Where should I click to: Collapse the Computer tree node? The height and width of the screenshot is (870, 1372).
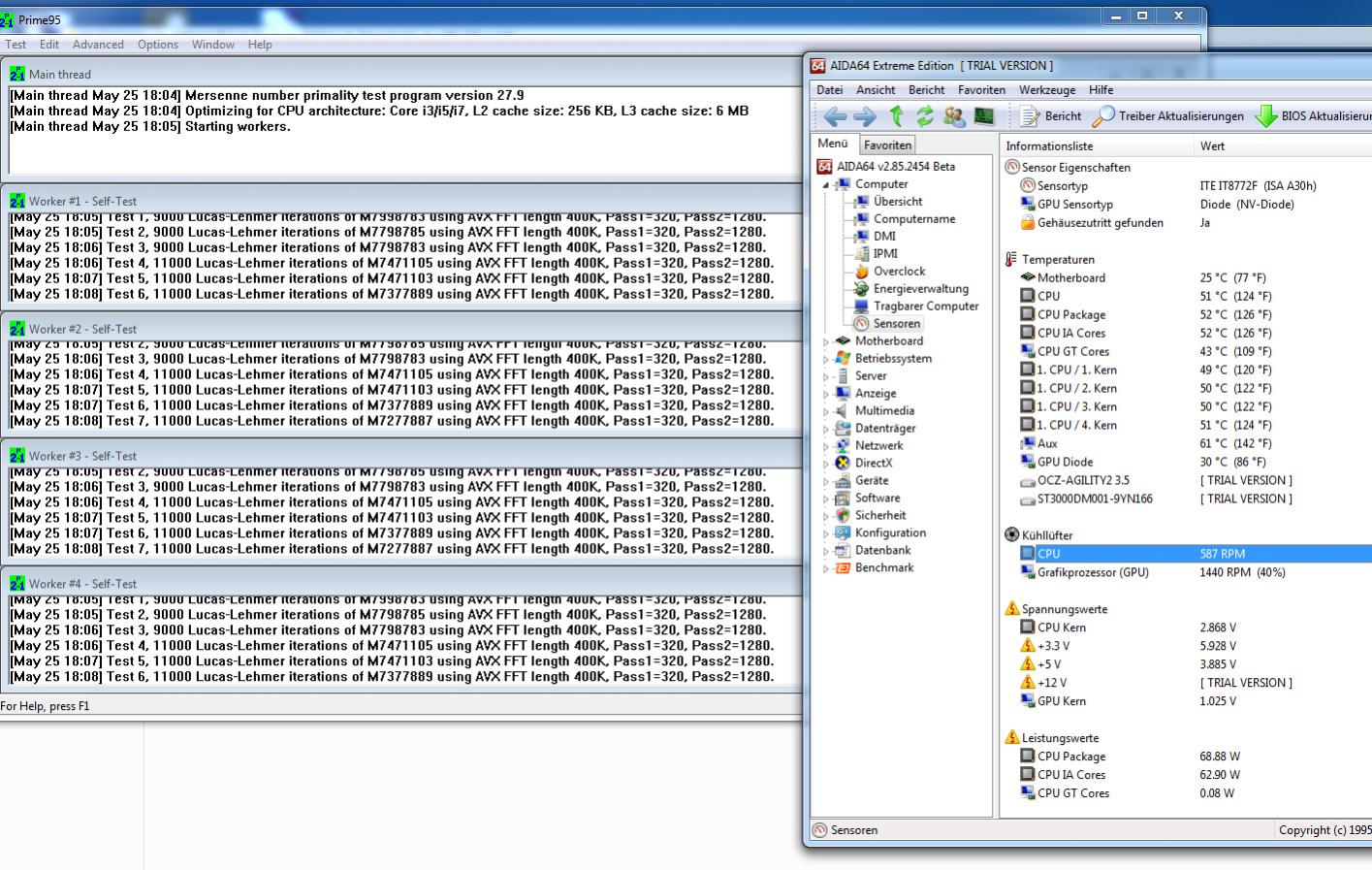click(x=827, y=184)
